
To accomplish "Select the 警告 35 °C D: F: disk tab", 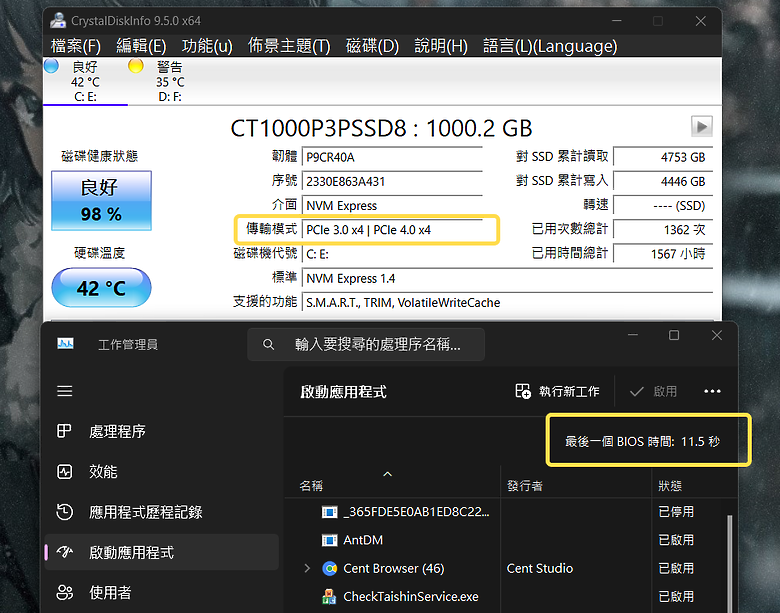I will click(x=170, y=81).
